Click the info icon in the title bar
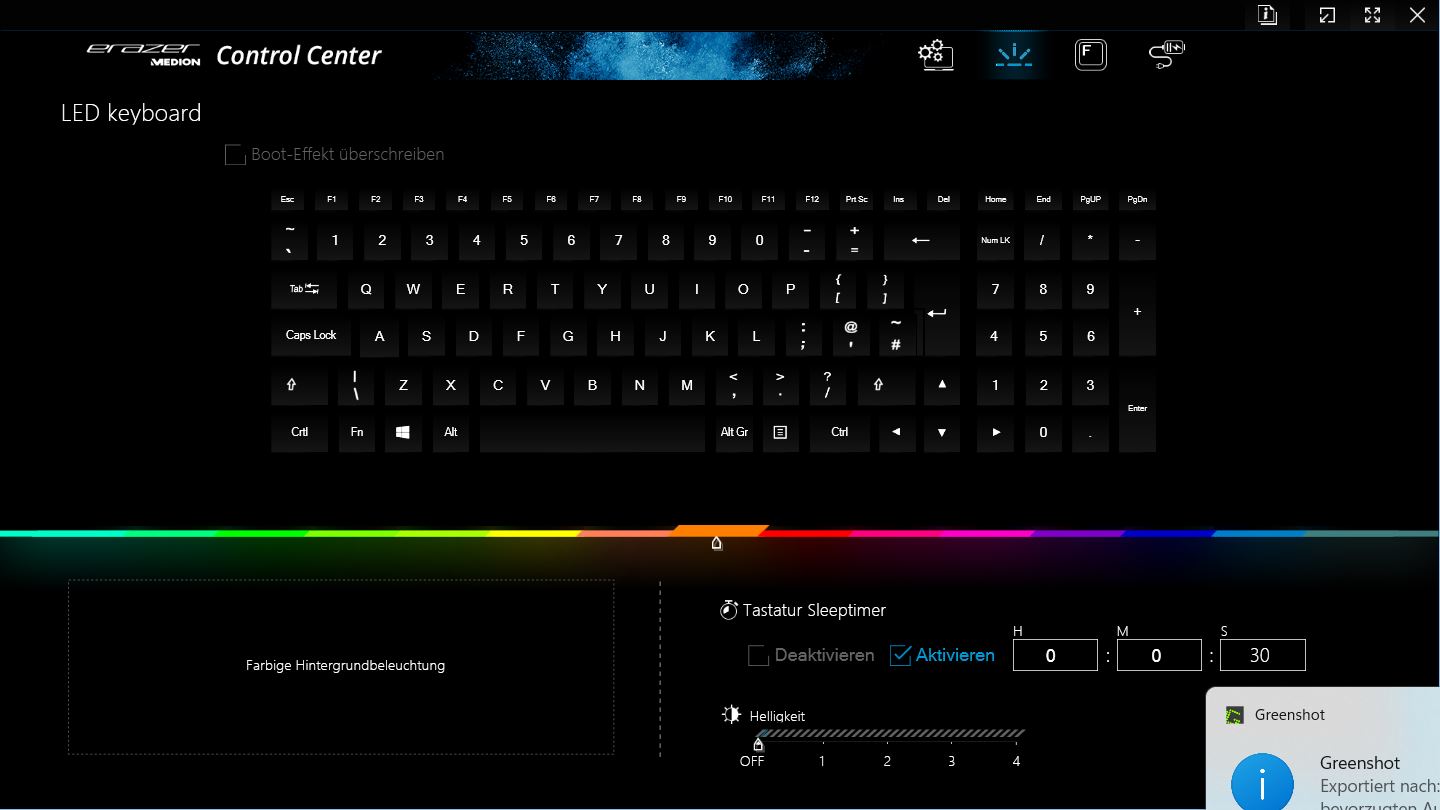Screen dimensions: 1440x810 pyautogui.click(x=1268, y=15)
